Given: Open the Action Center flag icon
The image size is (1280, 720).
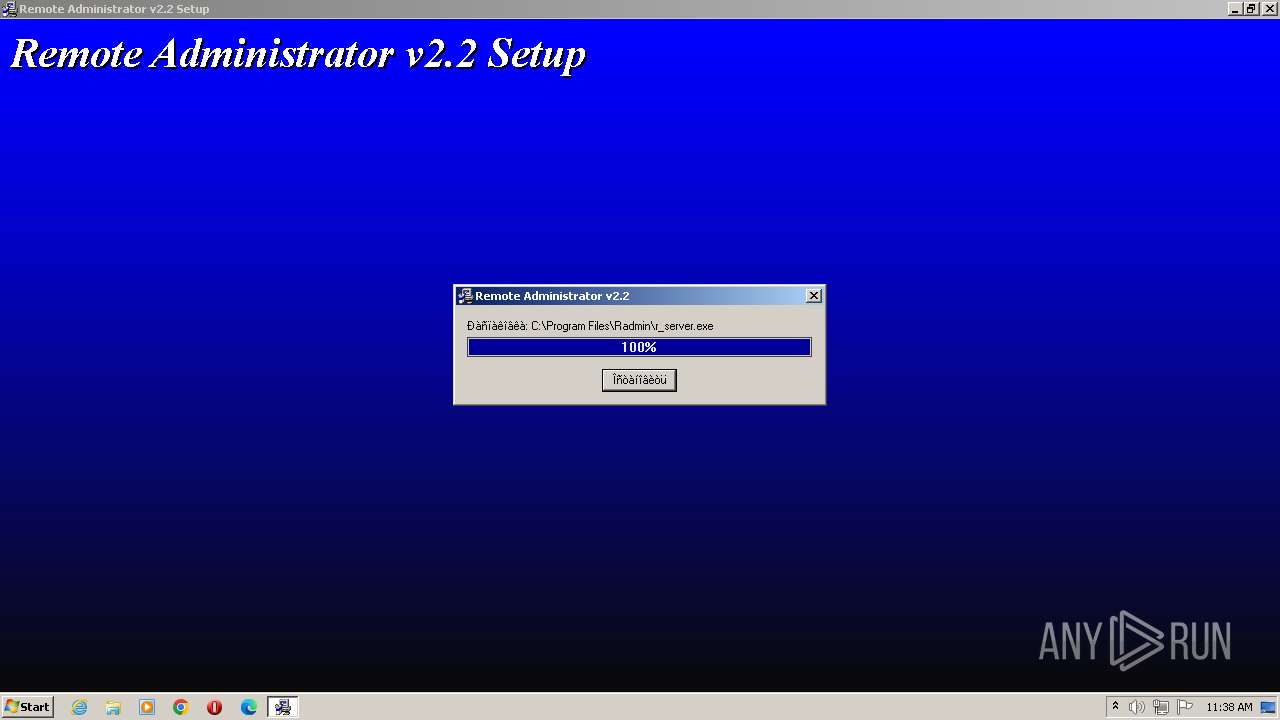Looking at the screenshot, I should (x=1185, y=707).
